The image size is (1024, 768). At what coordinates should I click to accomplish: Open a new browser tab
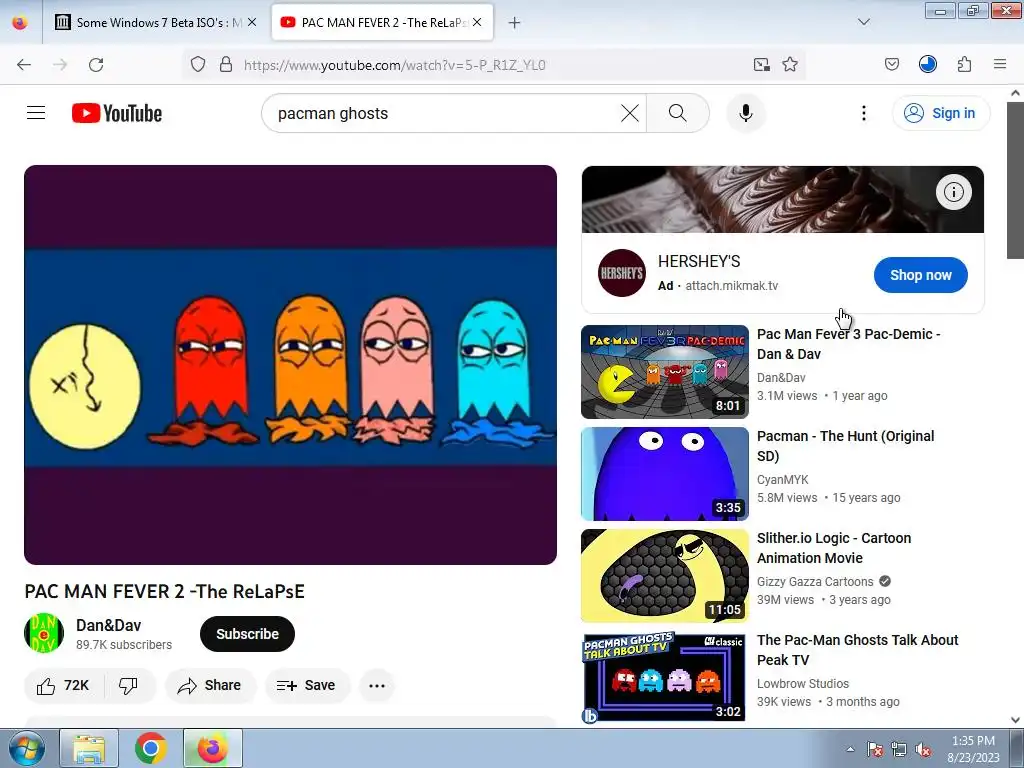click(x=515, y=22)
